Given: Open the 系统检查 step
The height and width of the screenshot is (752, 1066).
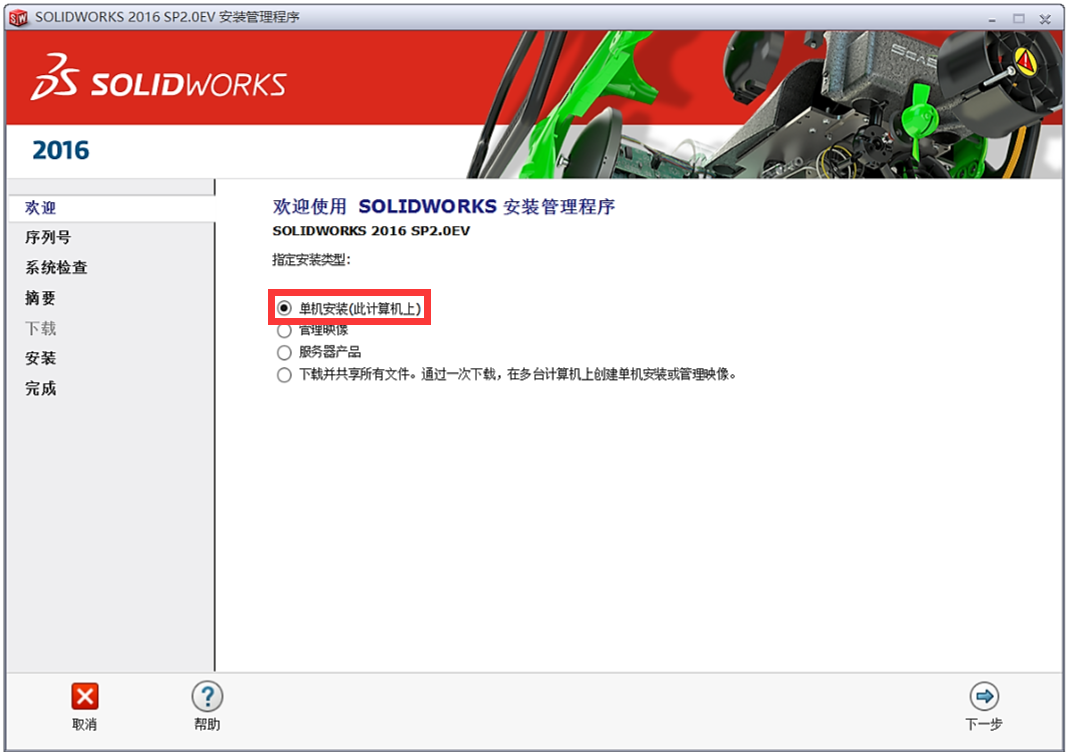Looking at the screenshot, I should click(x=56, y=268).
